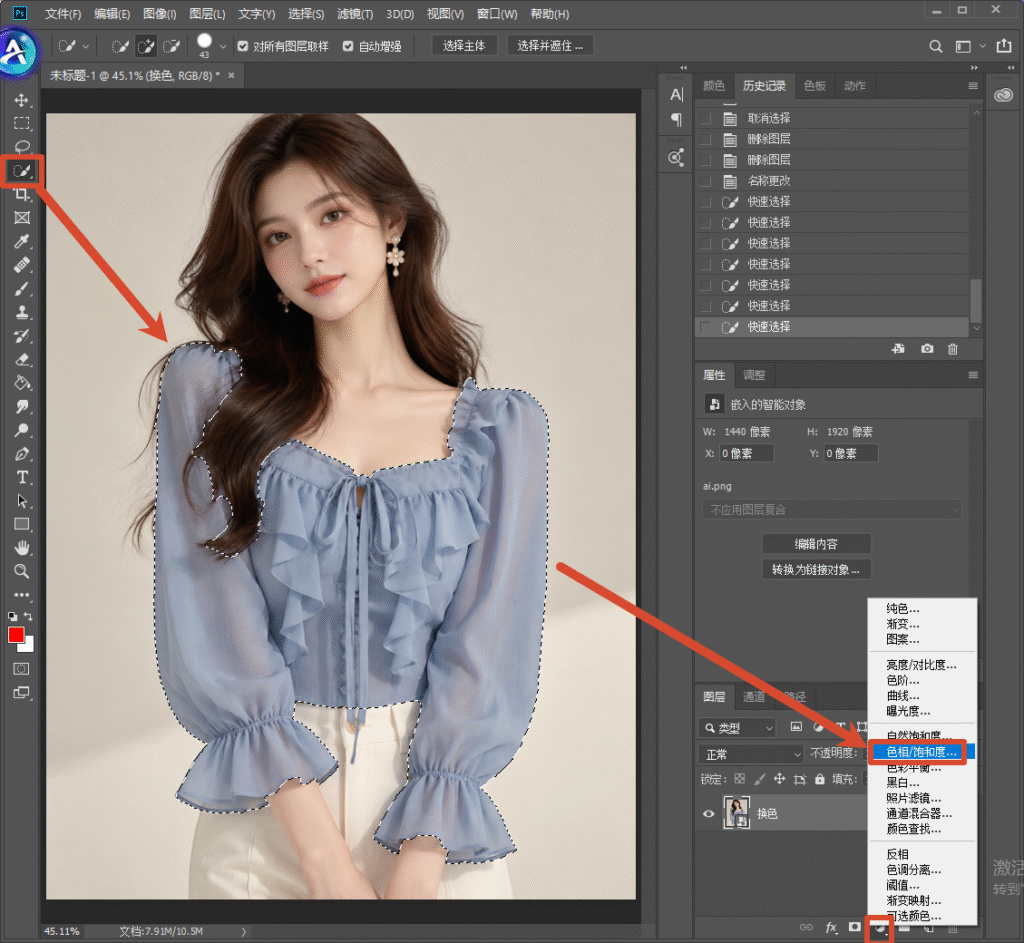Image resolution: width=1024 pixels, height=943 pixels.
Task: Create new document from current state
Action: pyautogui.click(x=899, y=349)
